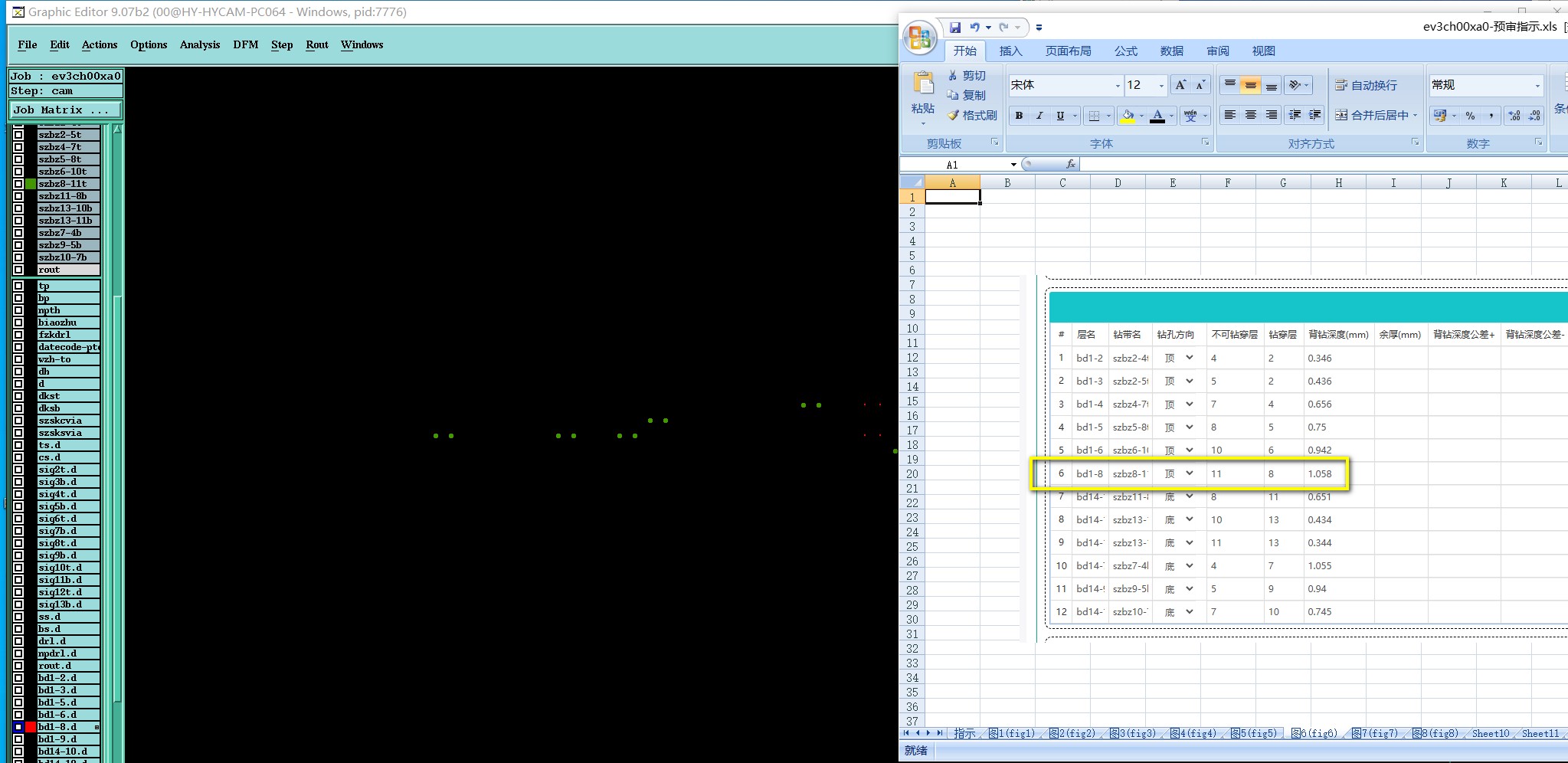Decrease font size in Excel
The width and height of the screenshot is (1568, 763).
pyautogui.click(x=1200, y=85)
